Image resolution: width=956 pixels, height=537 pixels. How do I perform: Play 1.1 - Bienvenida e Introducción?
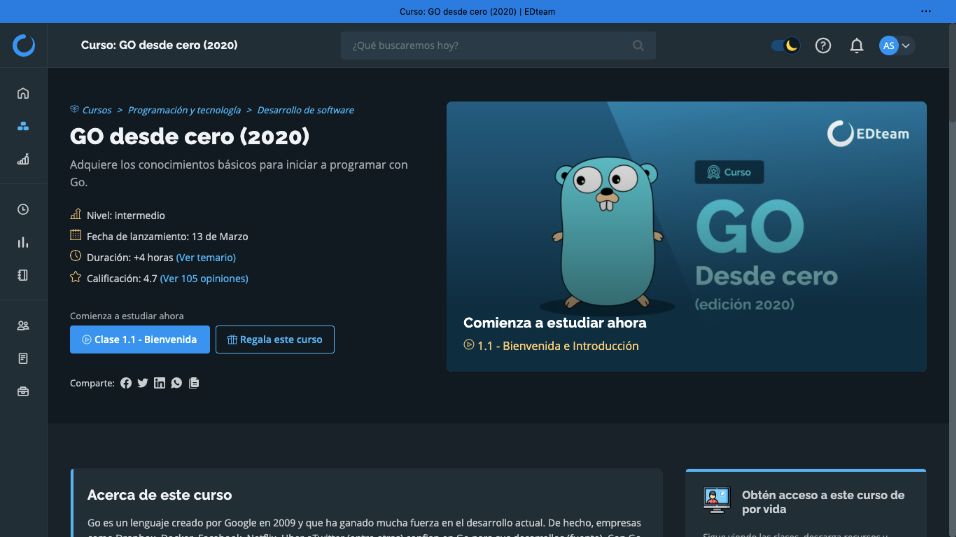click(x=551, y=346)
